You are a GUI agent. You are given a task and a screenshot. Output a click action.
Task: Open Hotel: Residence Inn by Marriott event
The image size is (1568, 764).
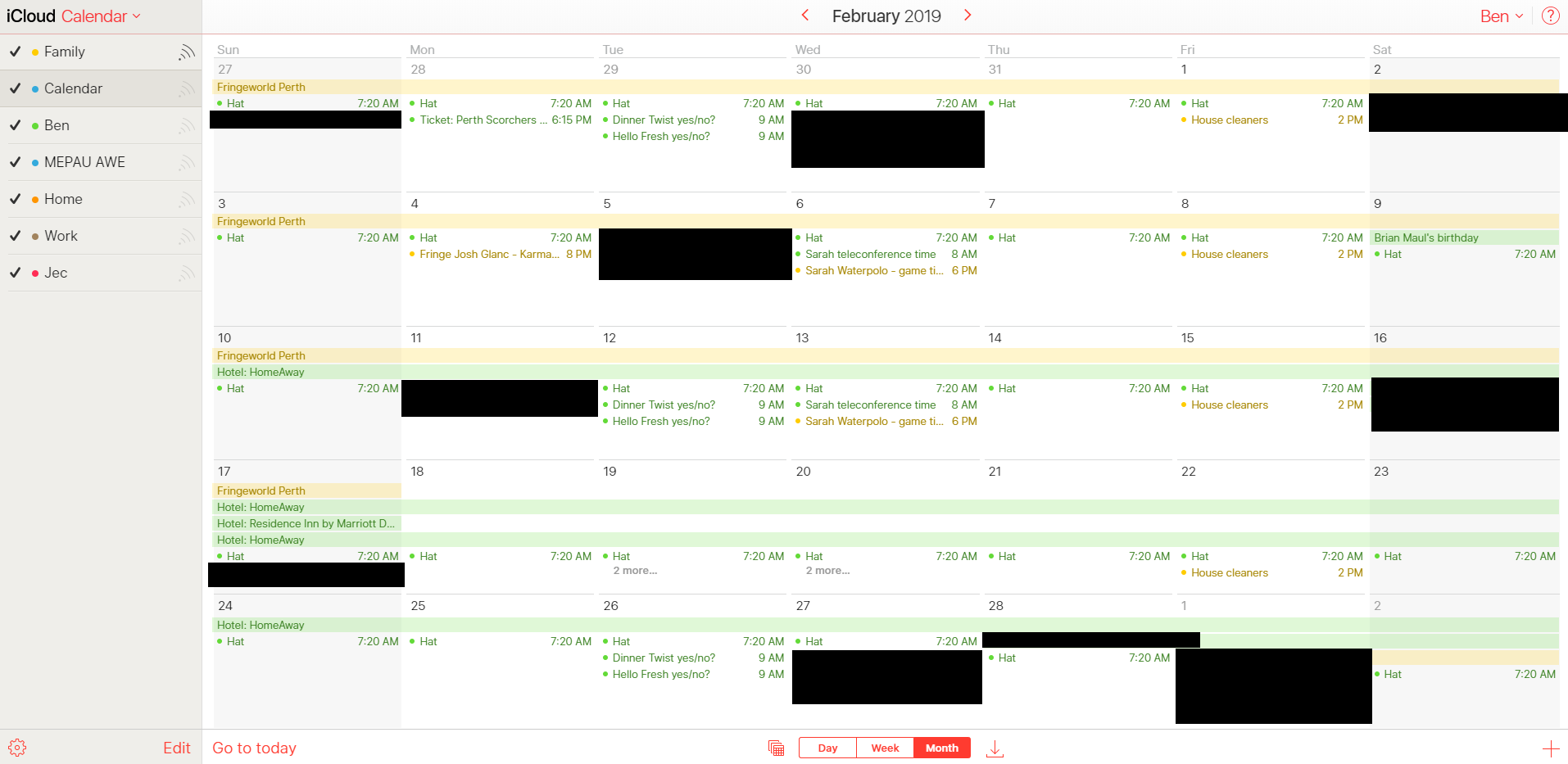pos(307,523)
